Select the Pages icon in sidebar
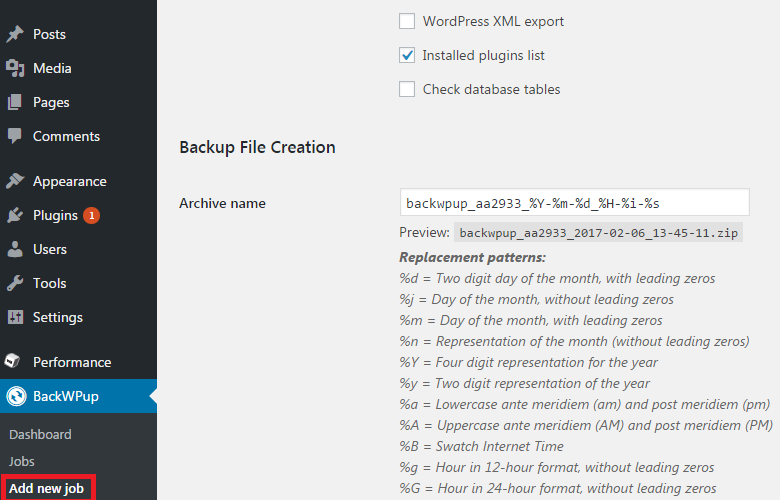Viewport: 780px width, 500px height. (15, 102)
